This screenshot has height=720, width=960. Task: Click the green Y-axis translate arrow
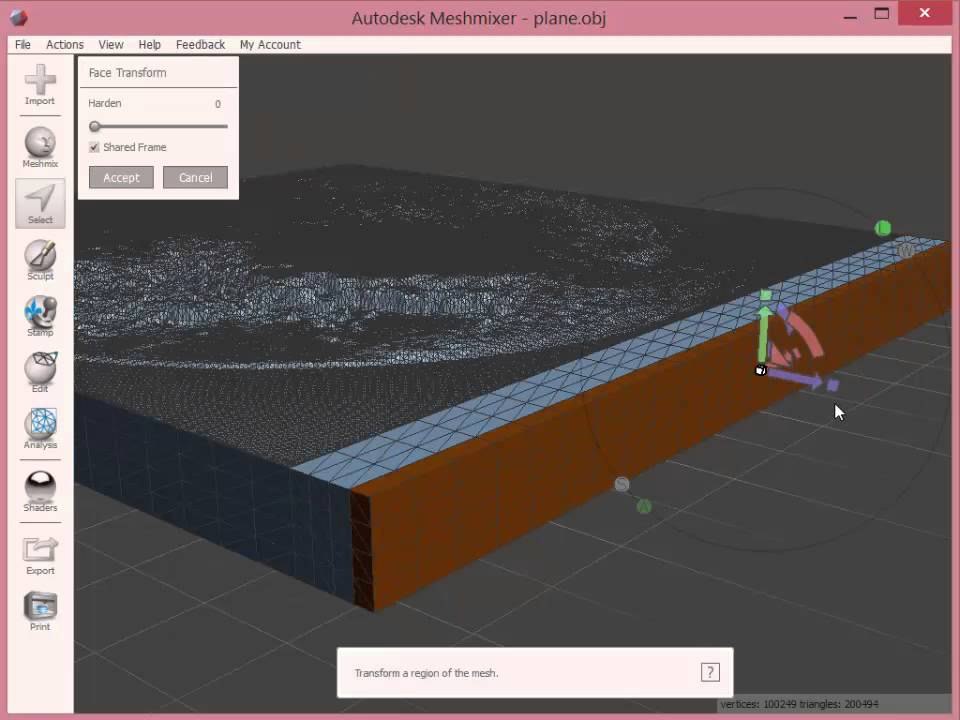tap(763, 334)
